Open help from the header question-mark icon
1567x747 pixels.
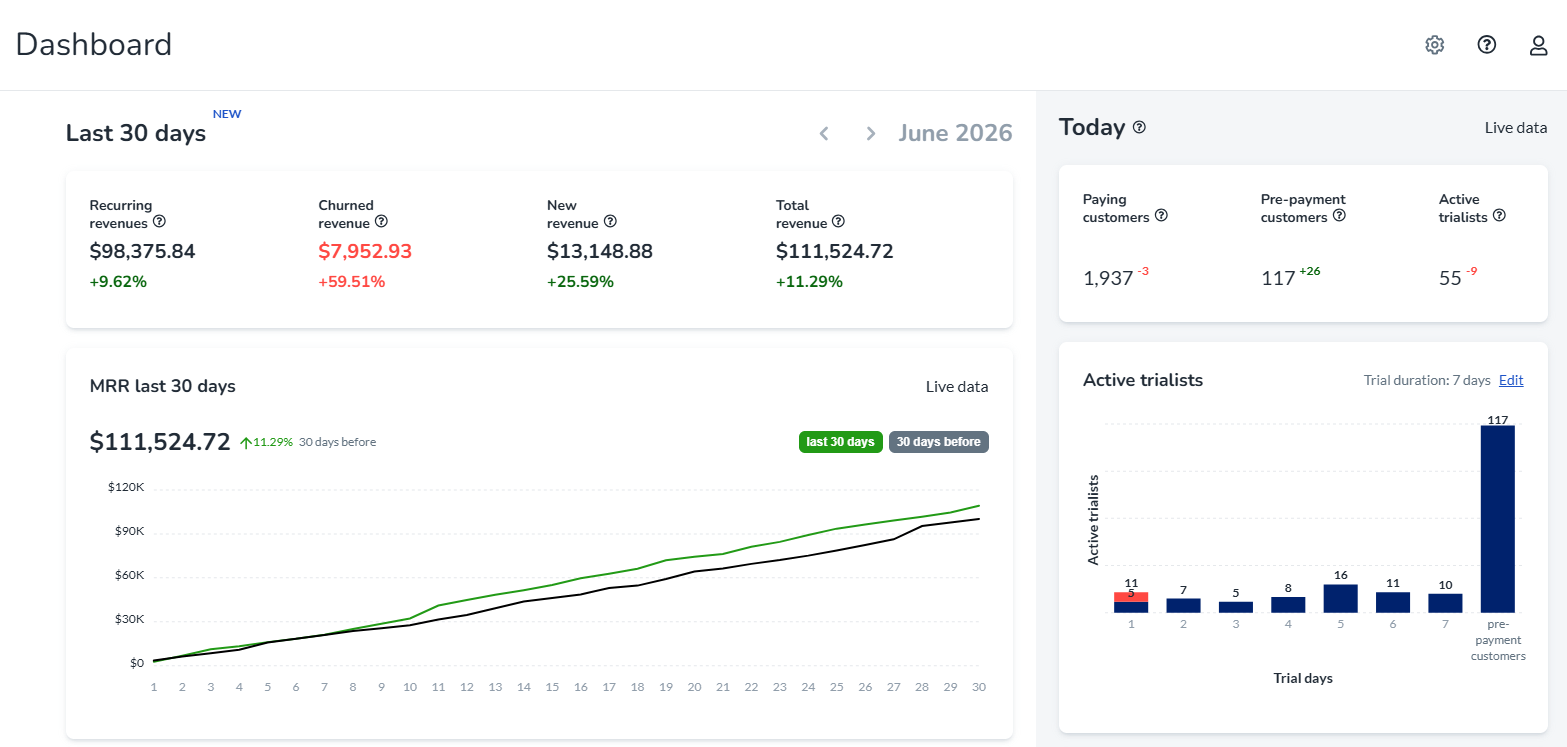1487,45
